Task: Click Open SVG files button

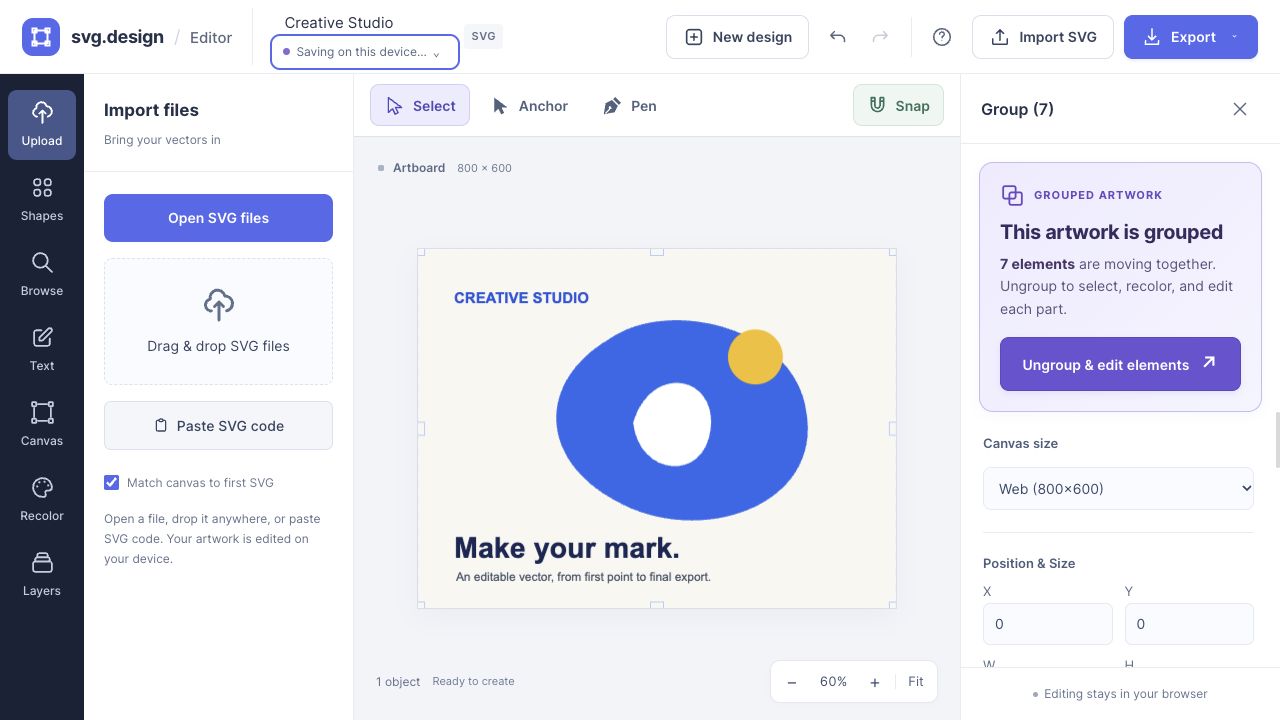Action: pyautogui.click(x=218, y=218)
